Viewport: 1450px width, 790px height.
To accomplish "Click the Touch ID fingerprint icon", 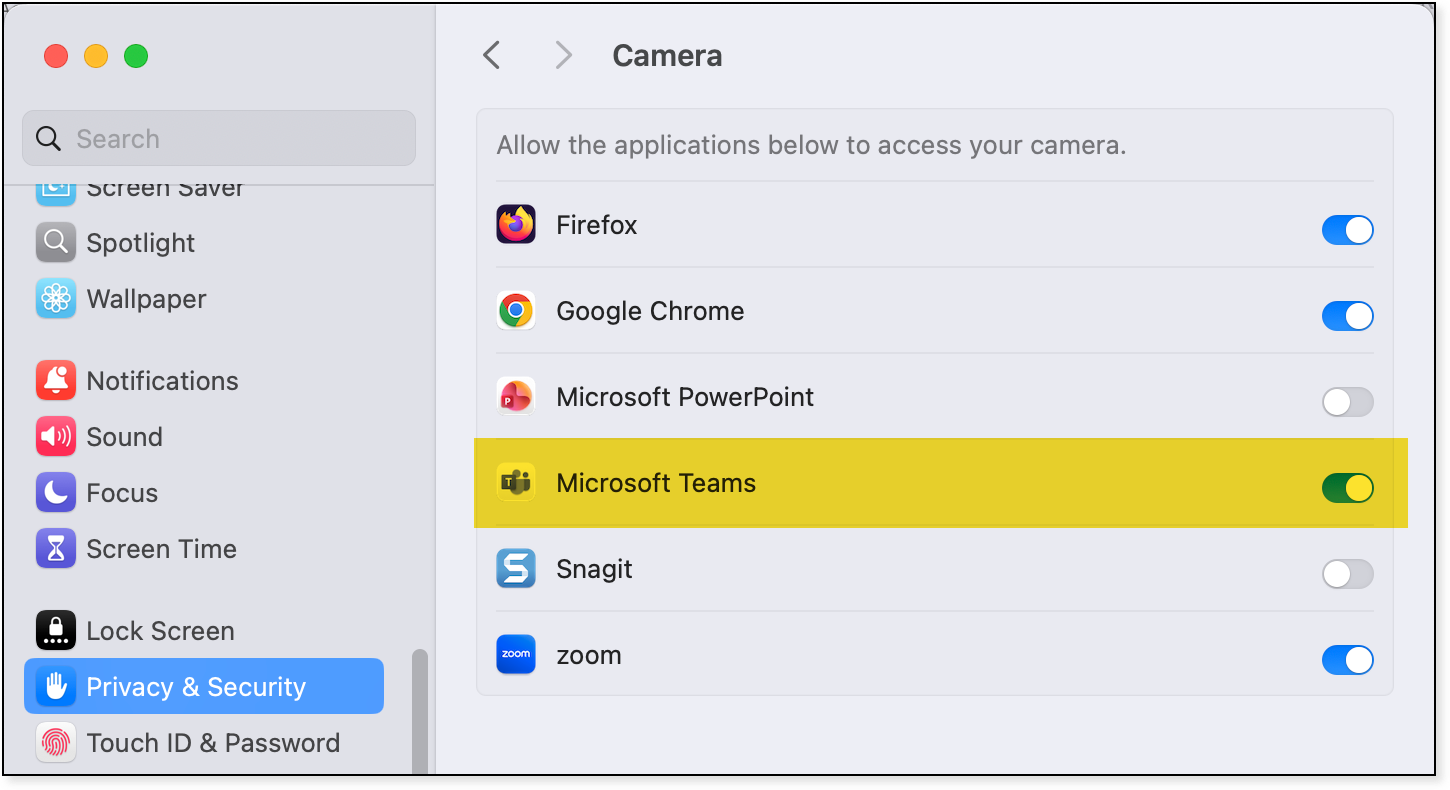I will [x=56, y=743].
